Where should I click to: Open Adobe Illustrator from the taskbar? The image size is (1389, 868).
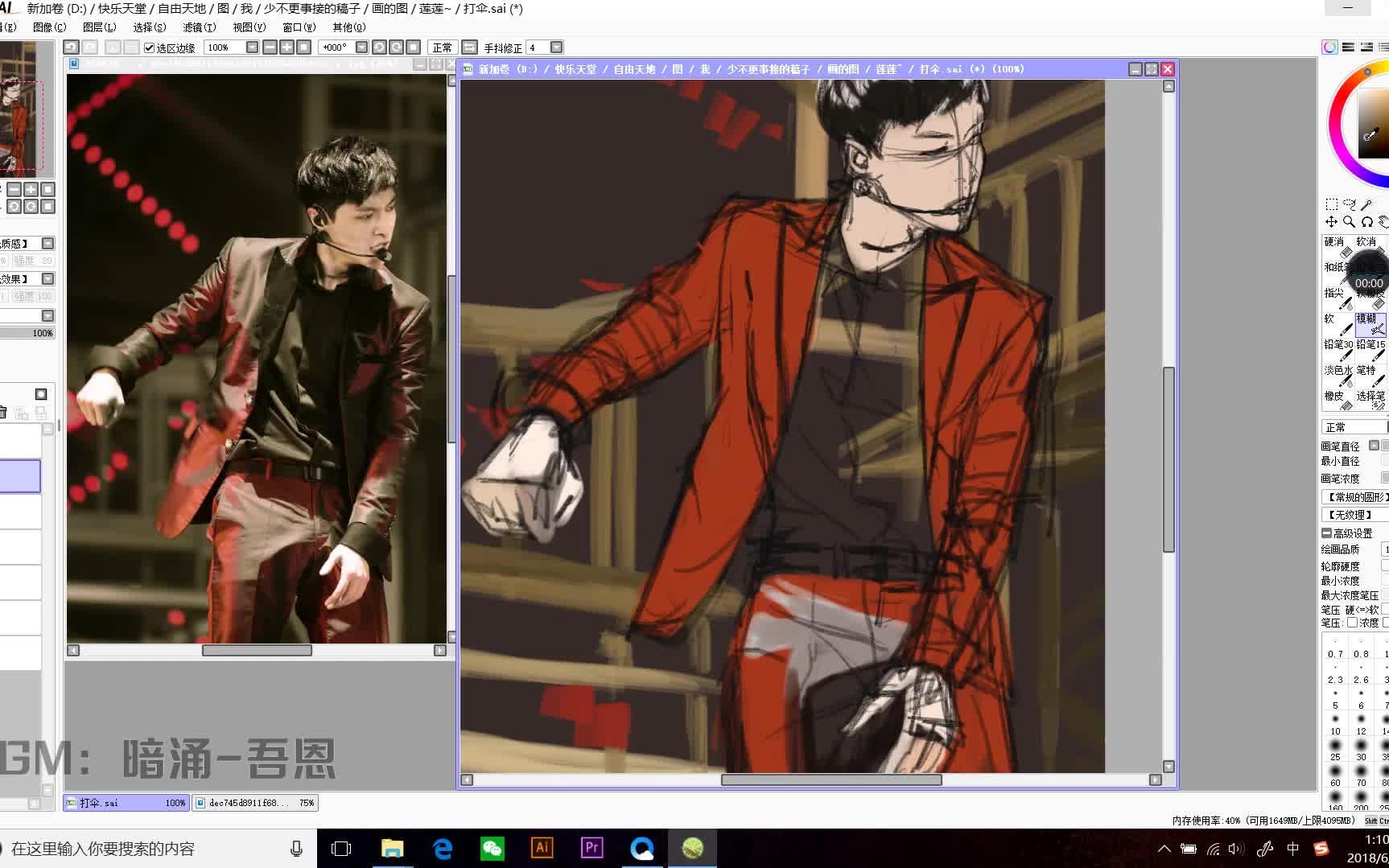(542, 849)
